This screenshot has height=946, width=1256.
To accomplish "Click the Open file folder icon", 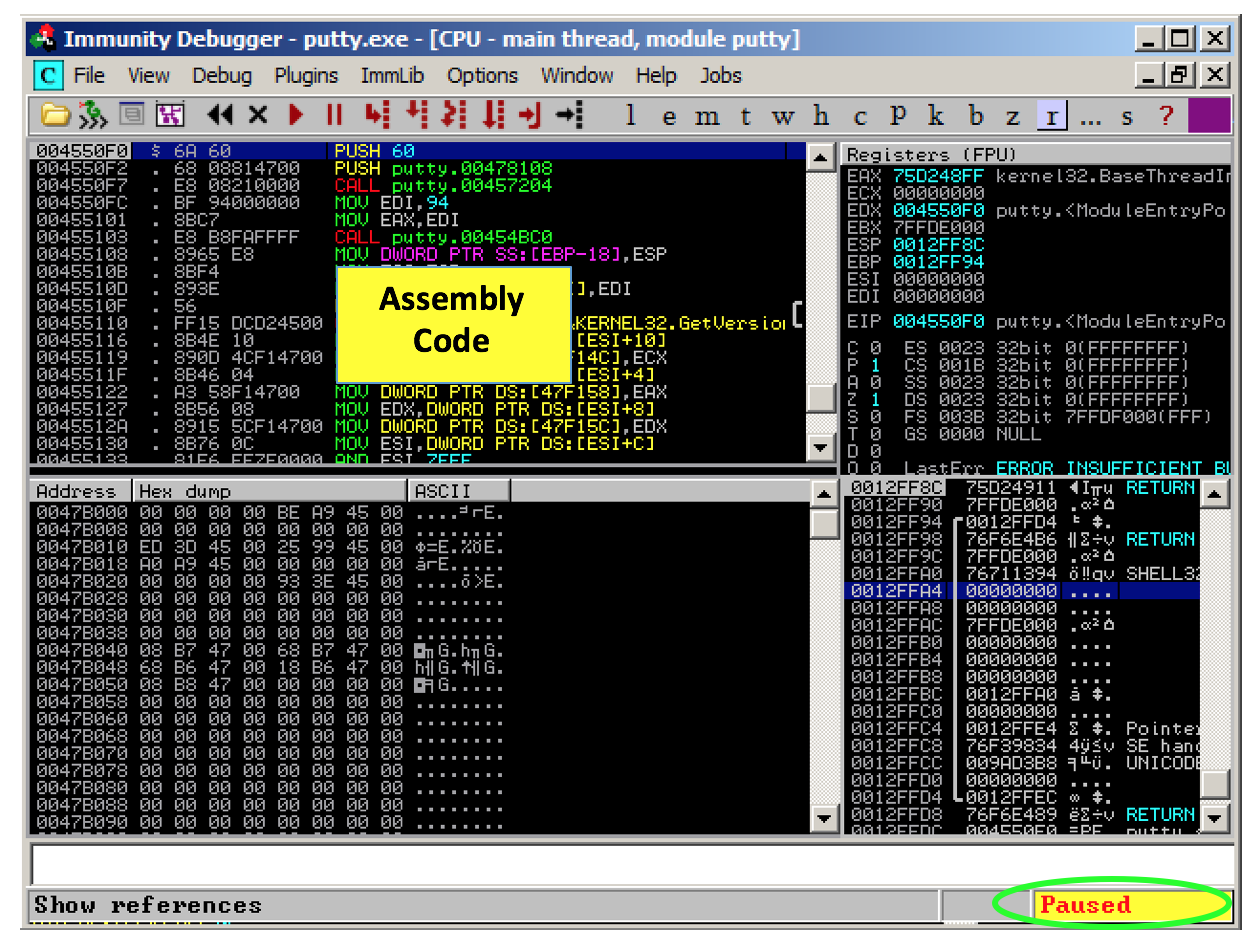I will (x=54, y=116).
